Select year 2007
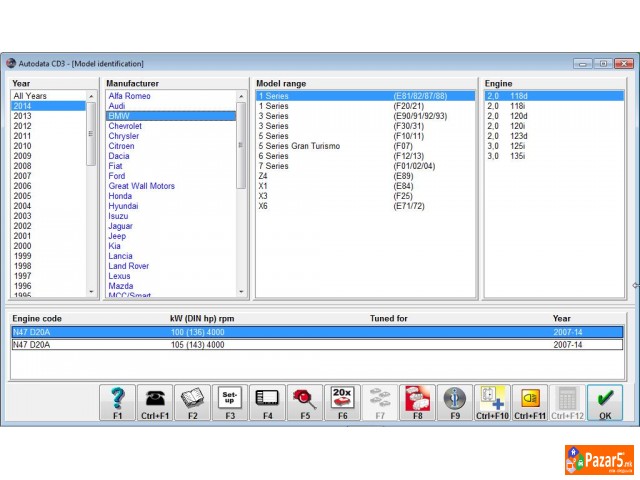The height and width of the screenshot is (480, 640). coord(48,176)
